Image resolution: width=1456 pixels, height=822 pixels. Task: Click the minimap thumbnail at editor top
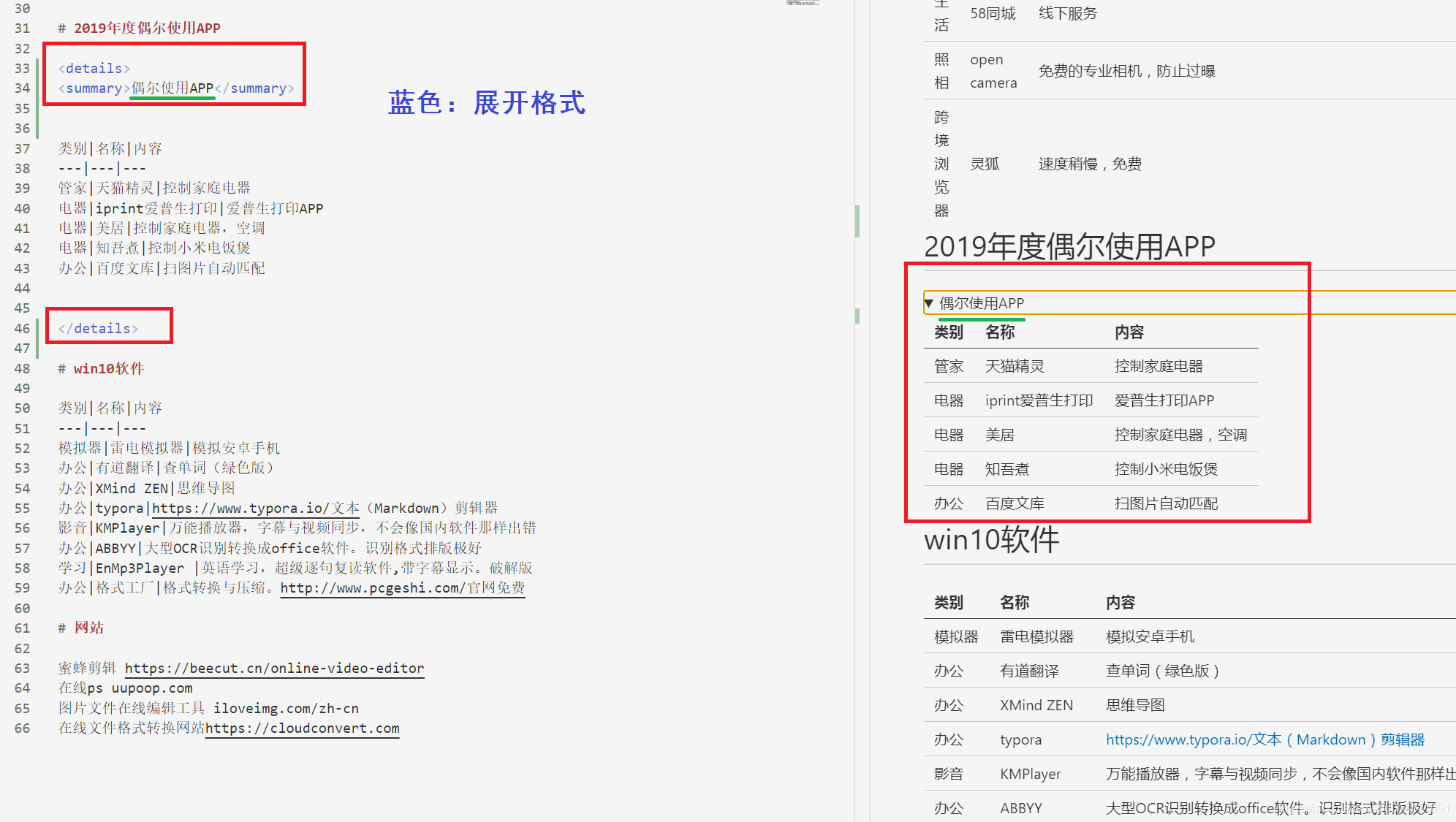coord(803,4)
